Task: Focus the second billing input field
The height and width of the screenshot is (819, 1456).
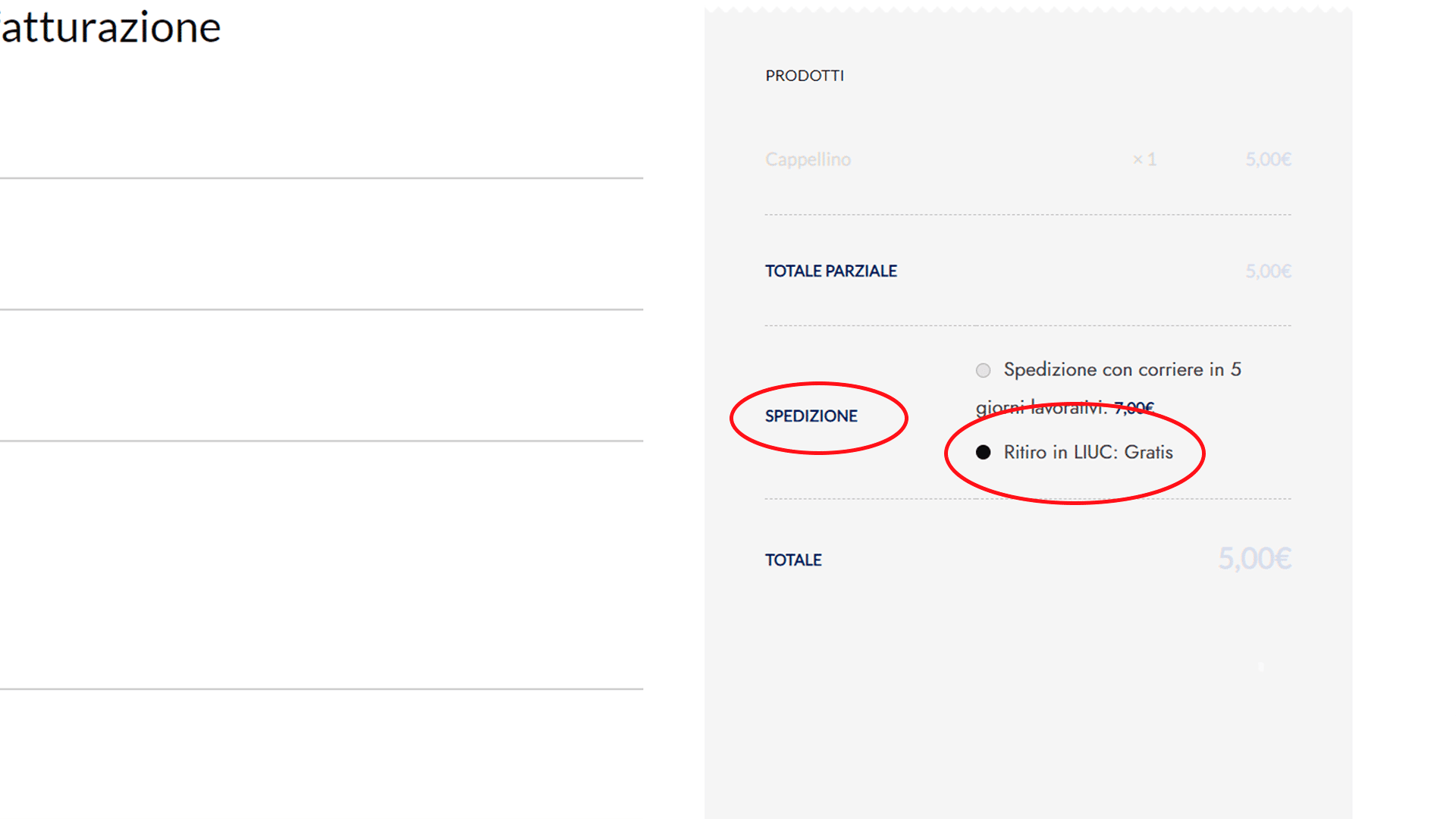Action: (x=322, y=287)
